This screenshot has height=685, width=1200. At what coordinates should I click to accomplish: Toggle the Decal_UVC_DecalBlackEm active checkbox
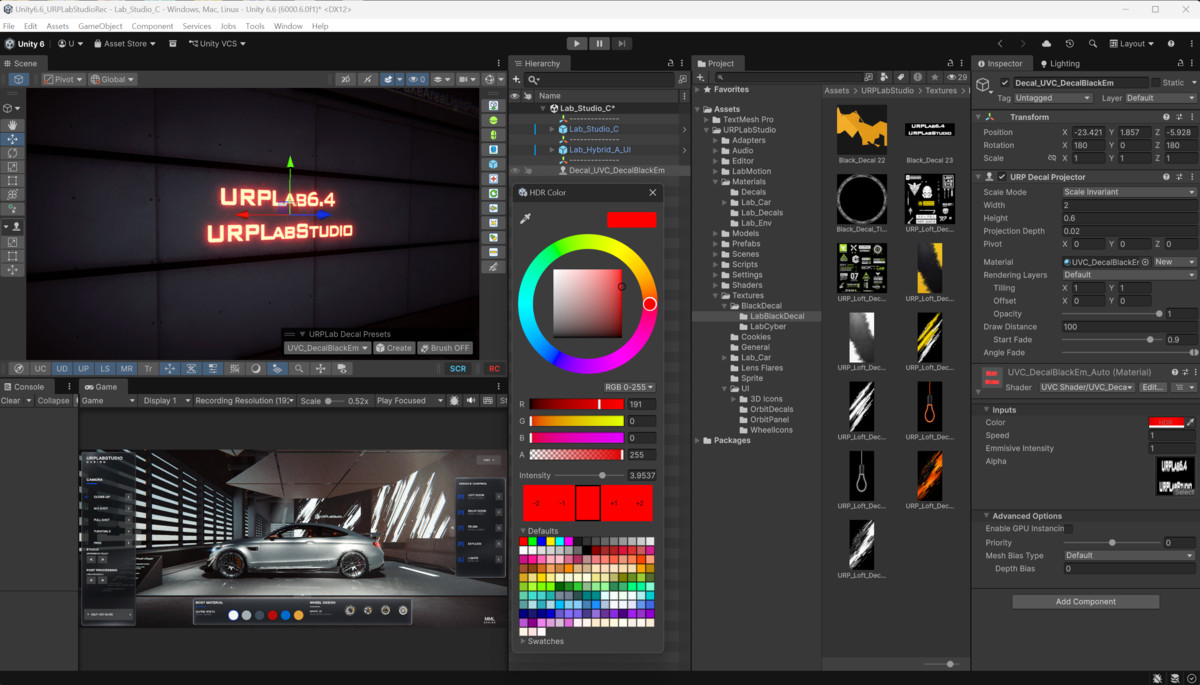[1005, 83]
